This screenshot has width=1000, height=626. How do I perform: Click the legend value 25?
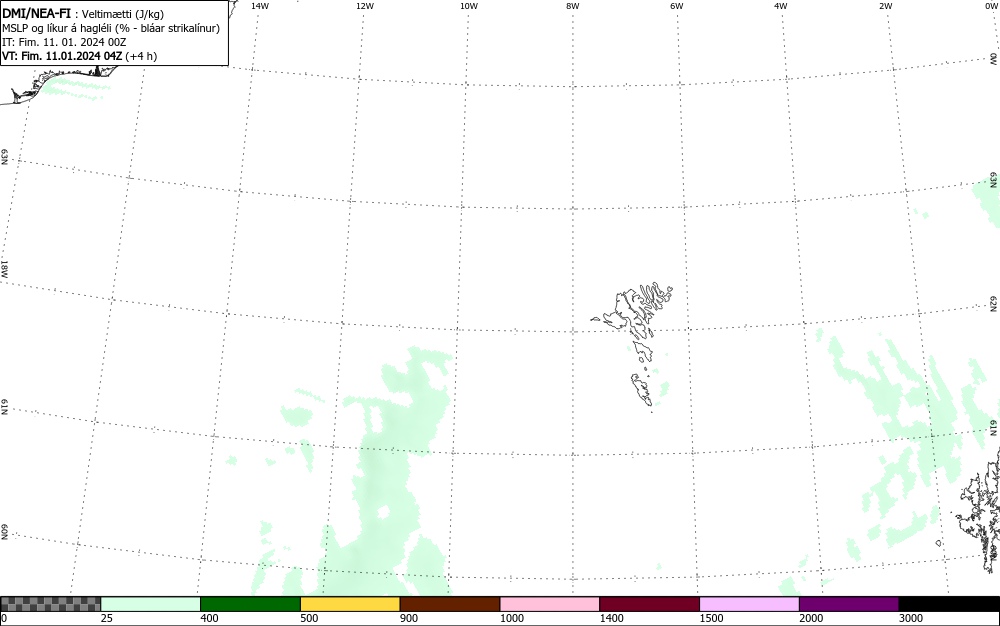tap(107, 618)
